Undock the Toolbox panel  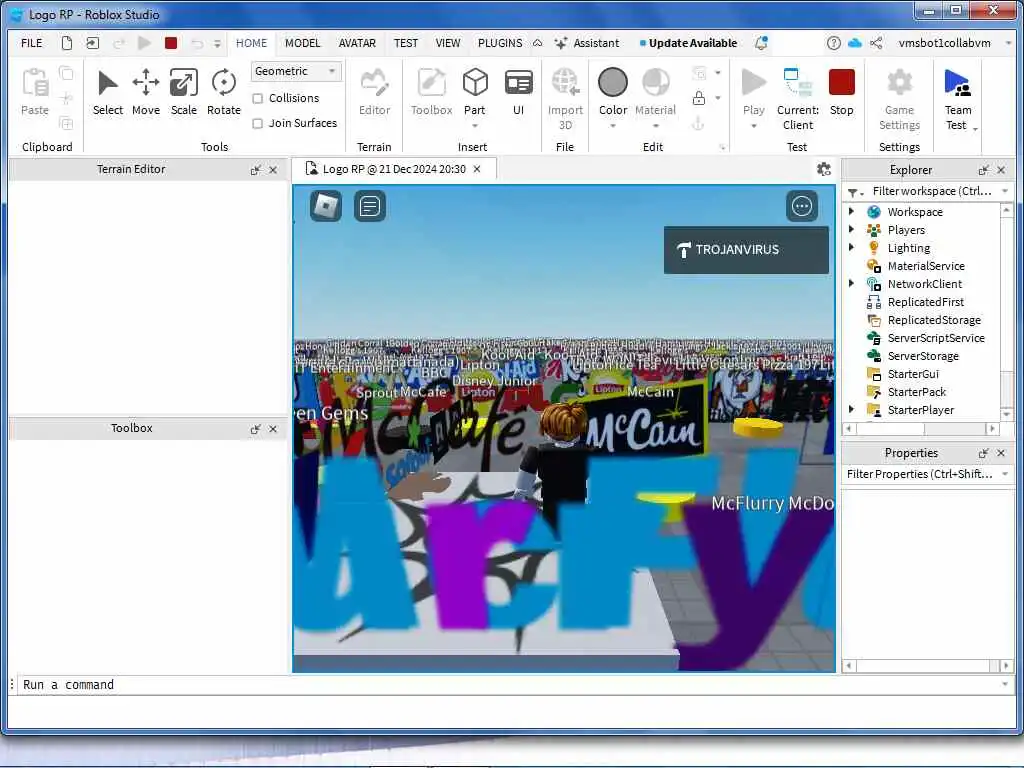[x=255, y=429]
